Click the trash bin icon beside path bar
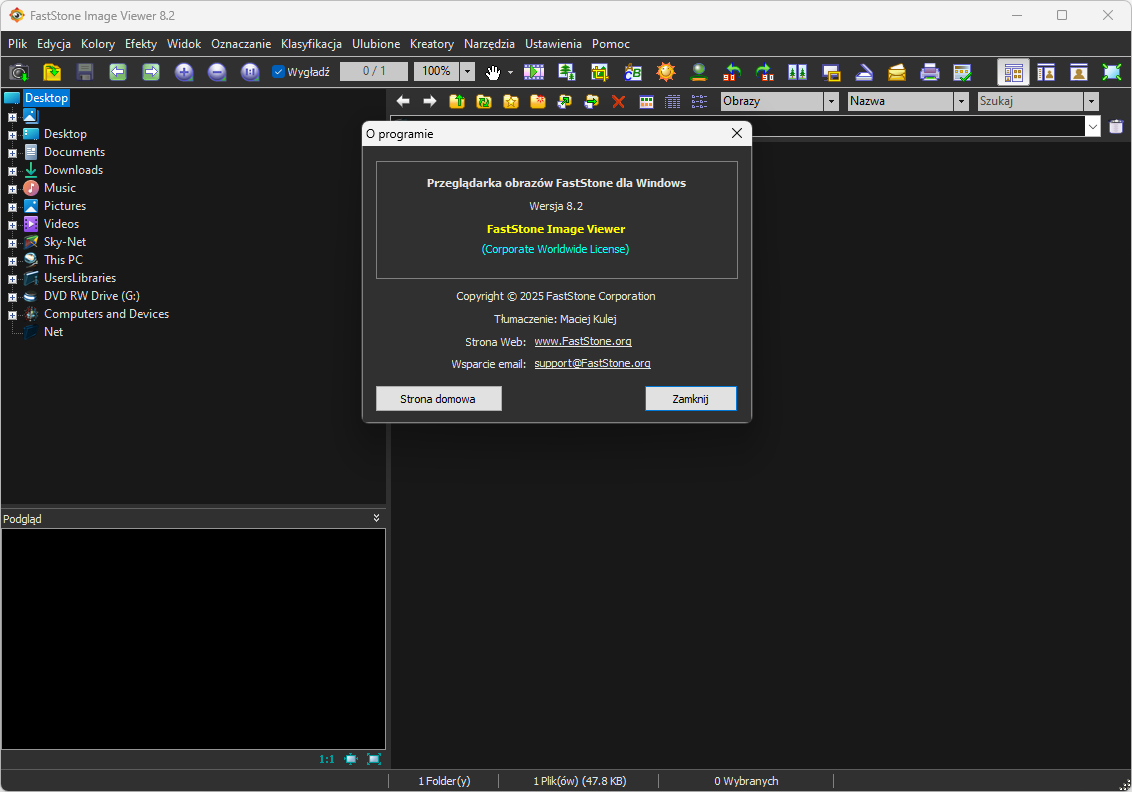 (x=1116, y=127)
